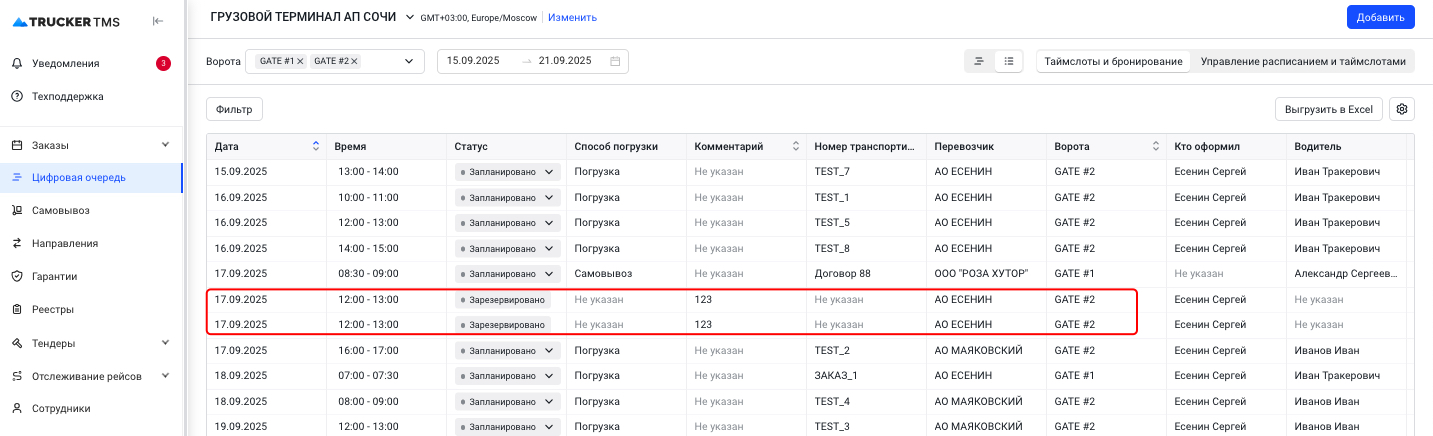Open the terminal name dropdown chevron
This screenshot has height=436, width=1433.
(408, 17)
